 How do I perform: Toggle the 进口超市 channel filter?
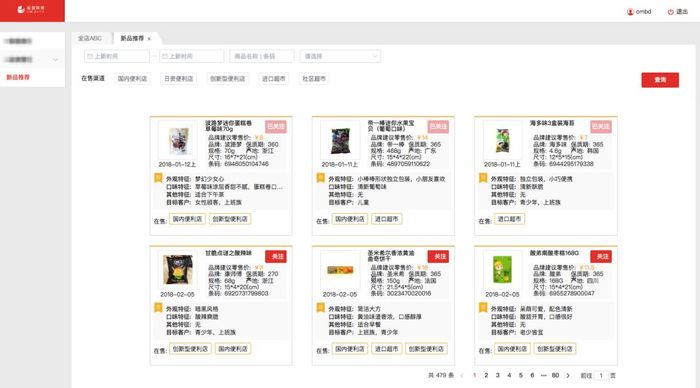[x=273, y=79]
